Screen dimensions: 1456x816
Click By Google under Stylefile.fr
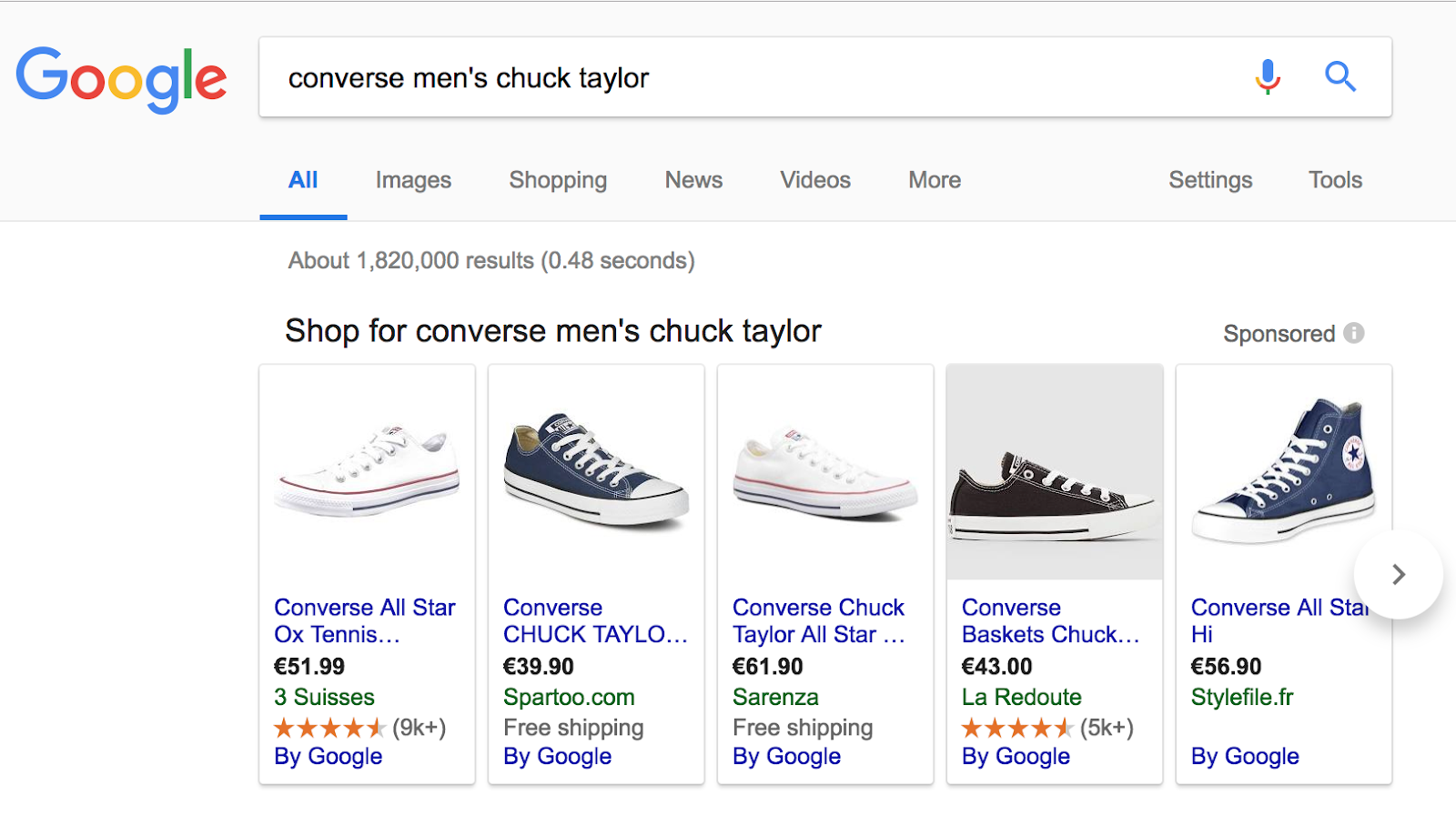1246,756
